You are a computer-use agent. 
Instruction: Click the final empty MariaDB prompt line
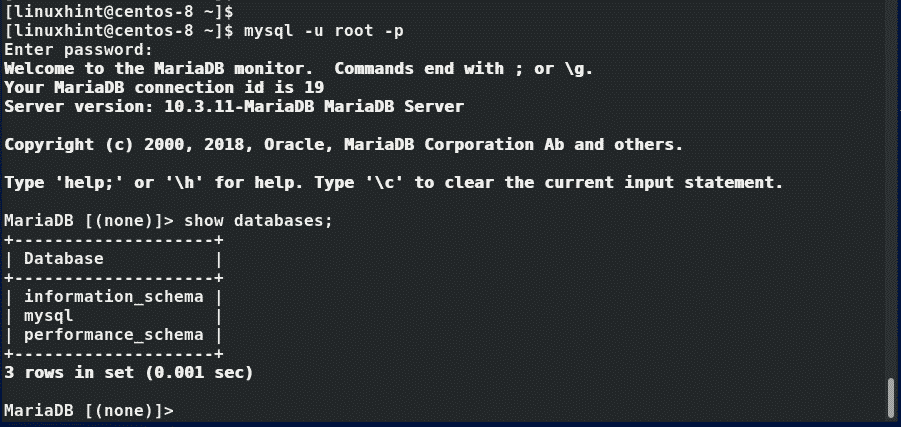[x=90, y=411]
